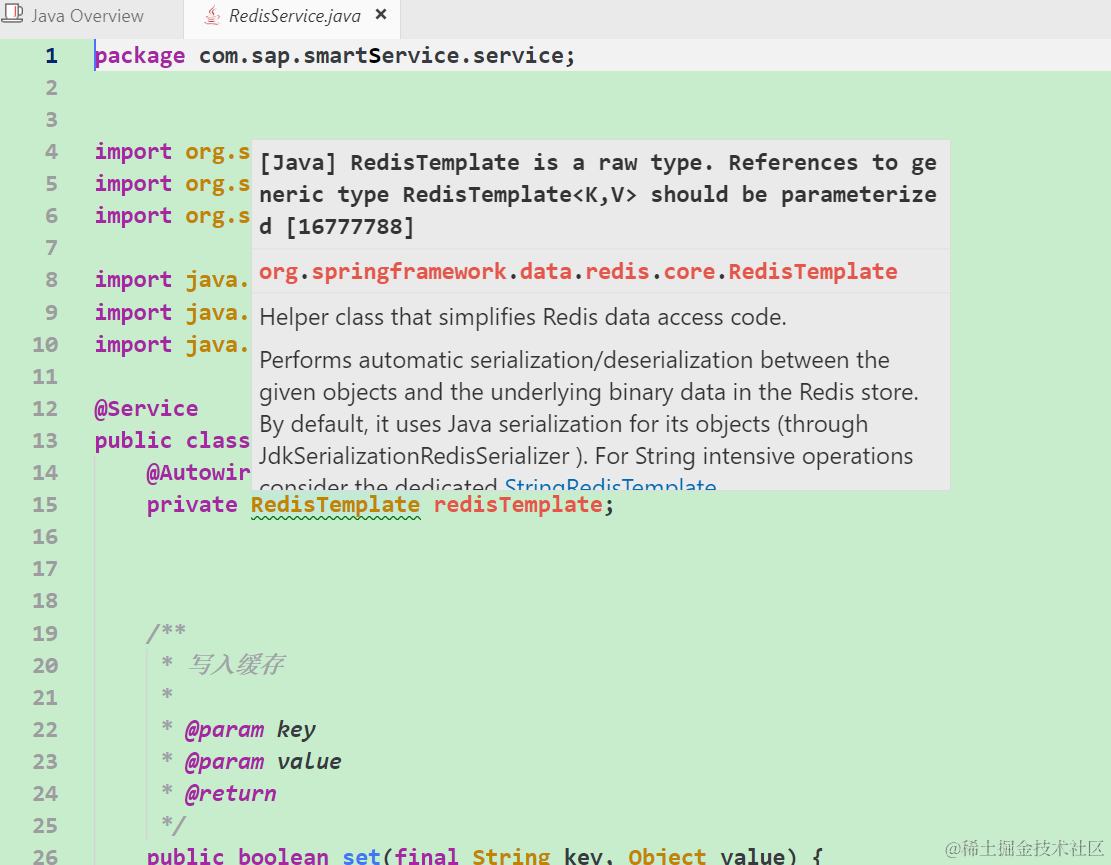
Task: Click the raw type warning message in tooltip
Action: [x=598, y=194]
